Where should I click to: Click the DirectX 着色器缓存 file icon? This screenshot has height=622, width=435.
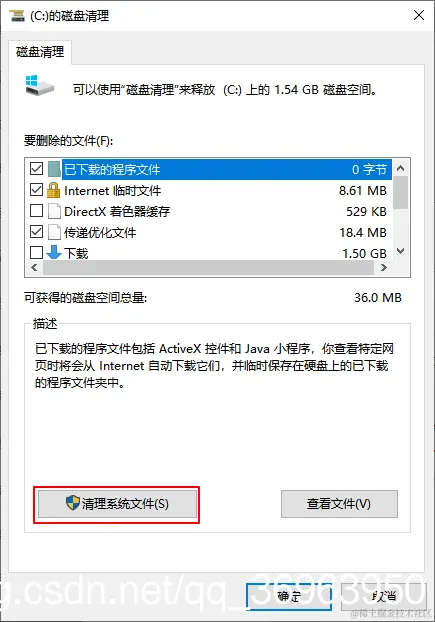tap(54, 211)
